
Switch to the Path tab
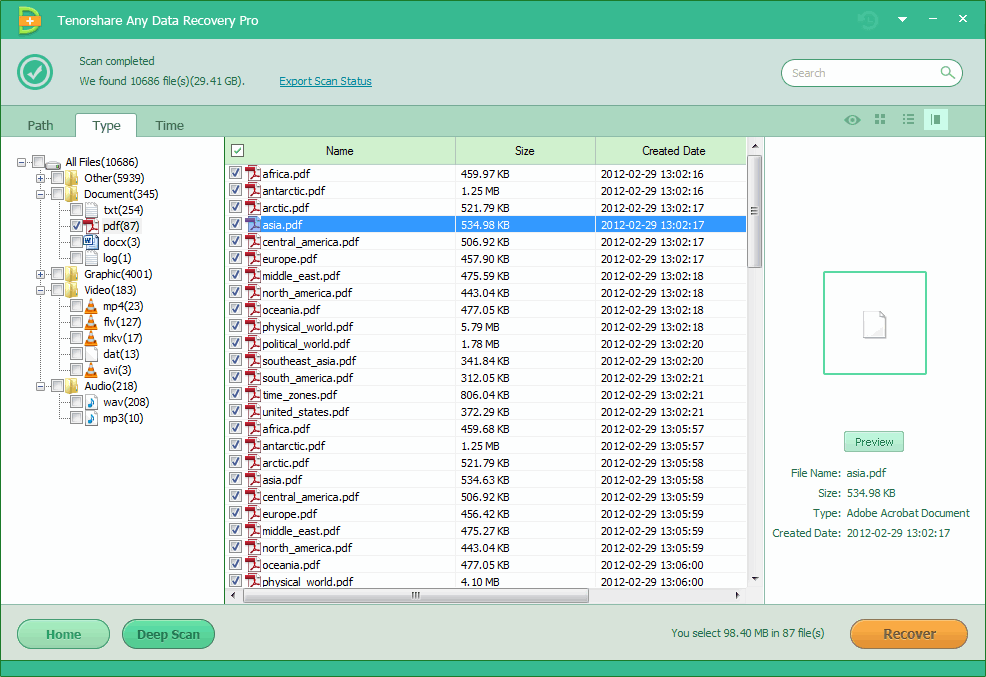pos(40,125)
